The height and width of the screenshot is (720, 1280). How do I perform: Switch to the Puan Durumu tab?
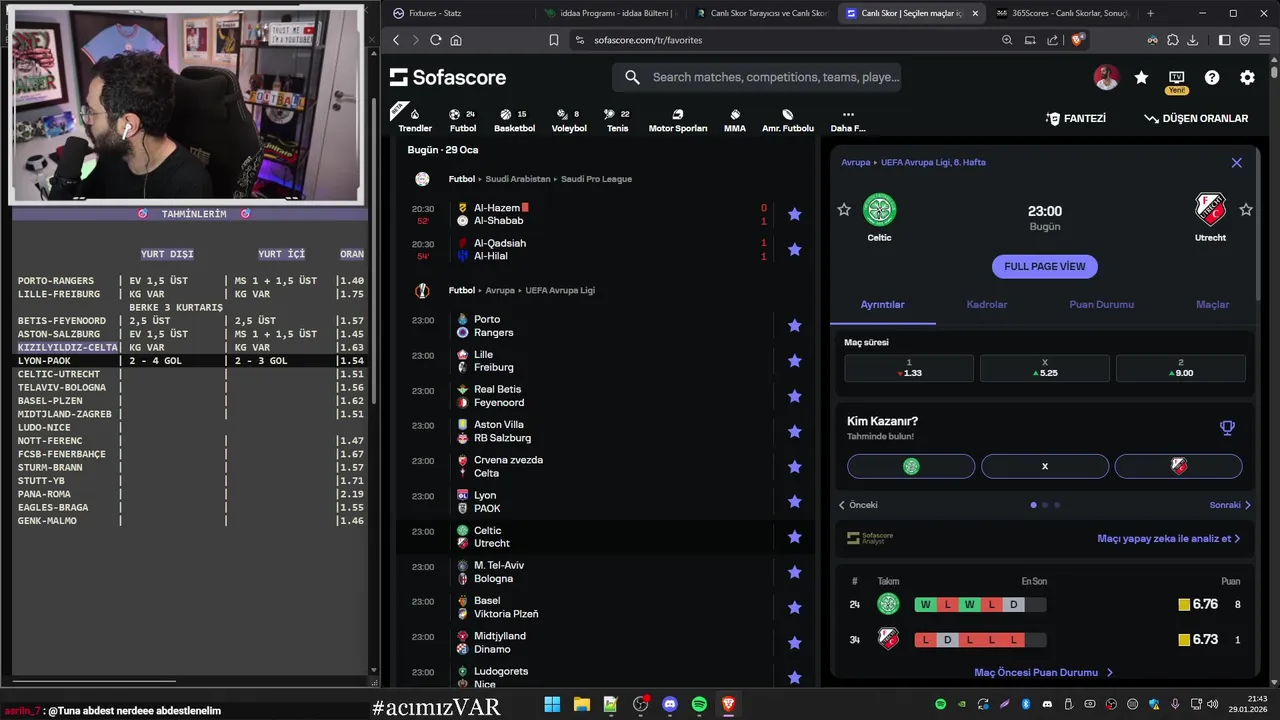[x=1101, y=304]
